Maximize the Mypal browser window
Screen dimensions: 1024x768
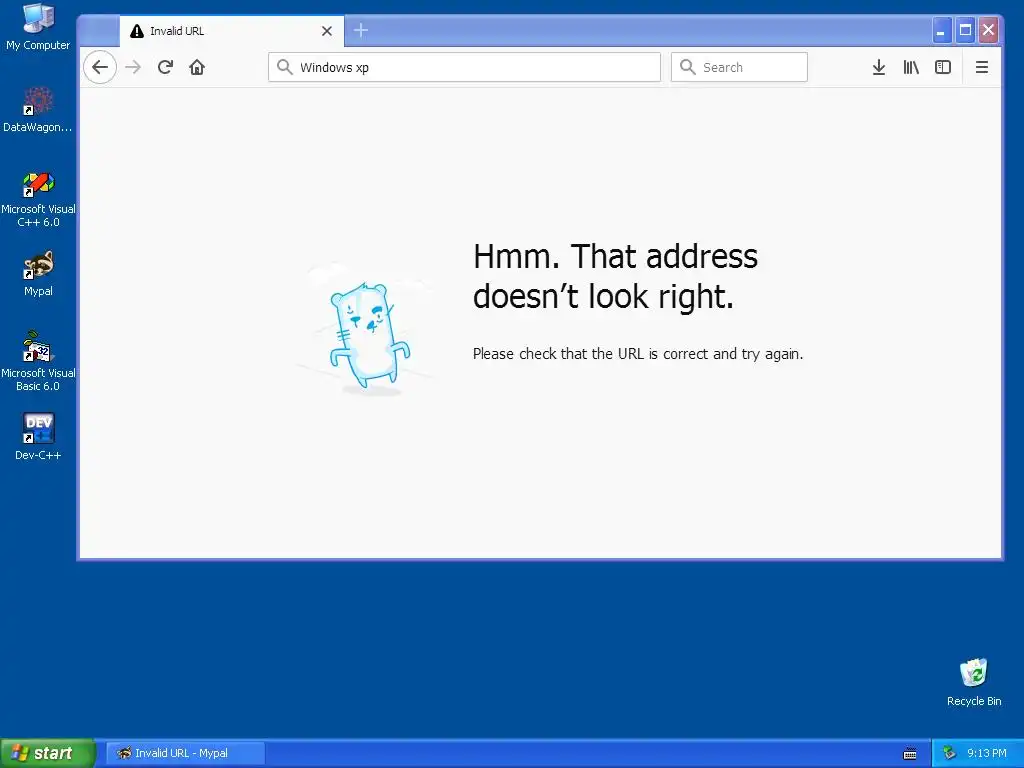click(x=965, y=30)
